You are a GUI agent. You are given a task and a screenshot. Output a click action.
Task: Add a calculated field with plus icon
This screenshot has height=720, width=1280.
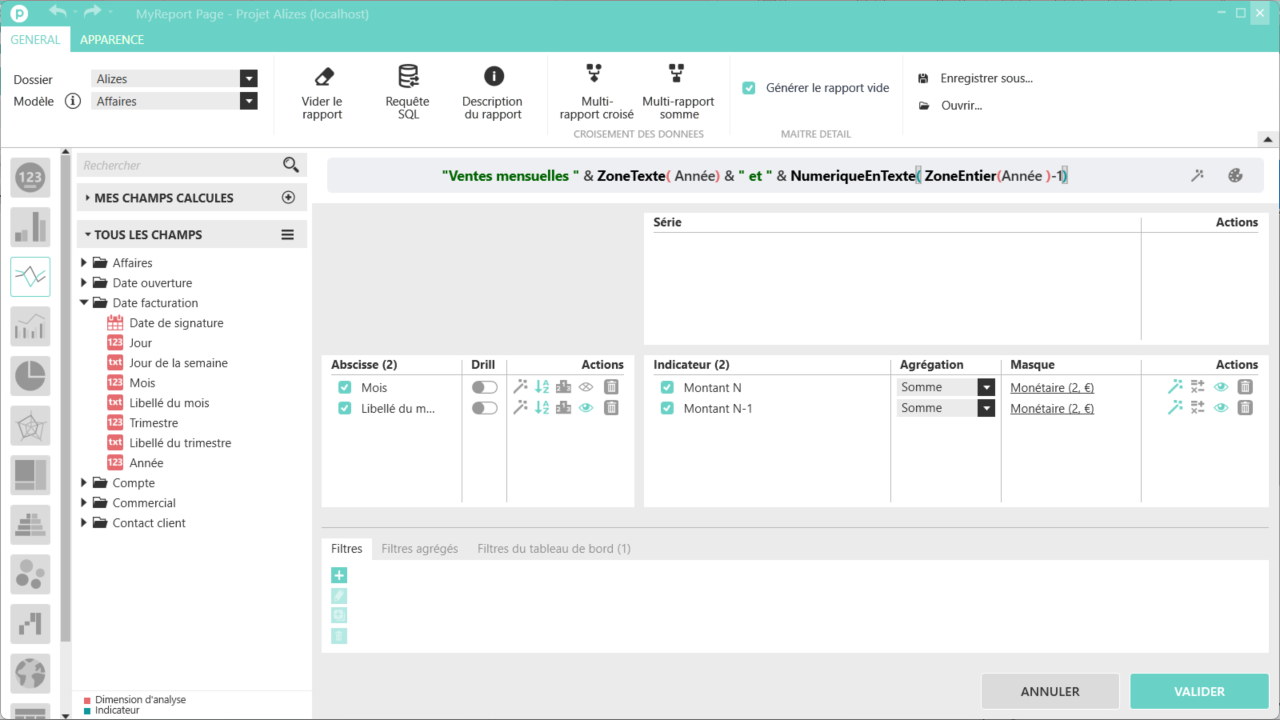click(x=289, y=198)
